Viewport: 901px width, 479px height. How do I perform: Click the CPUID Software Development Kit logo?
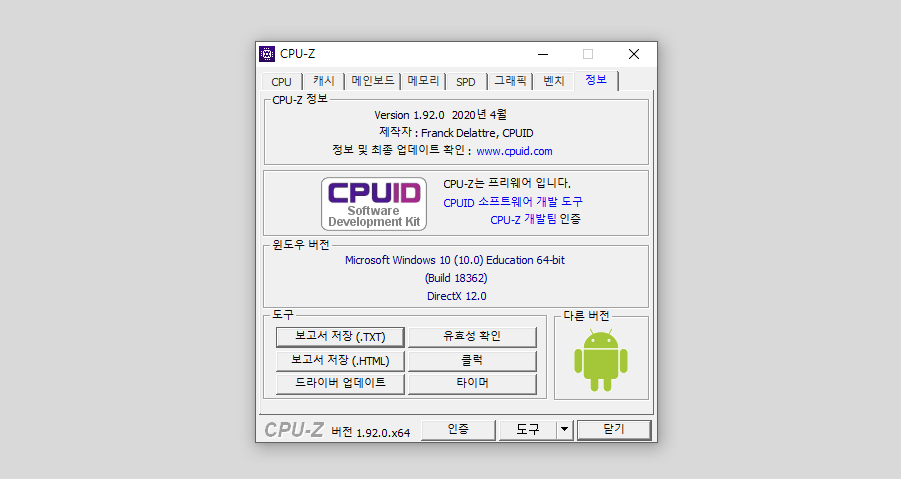[x=374, y=204]
